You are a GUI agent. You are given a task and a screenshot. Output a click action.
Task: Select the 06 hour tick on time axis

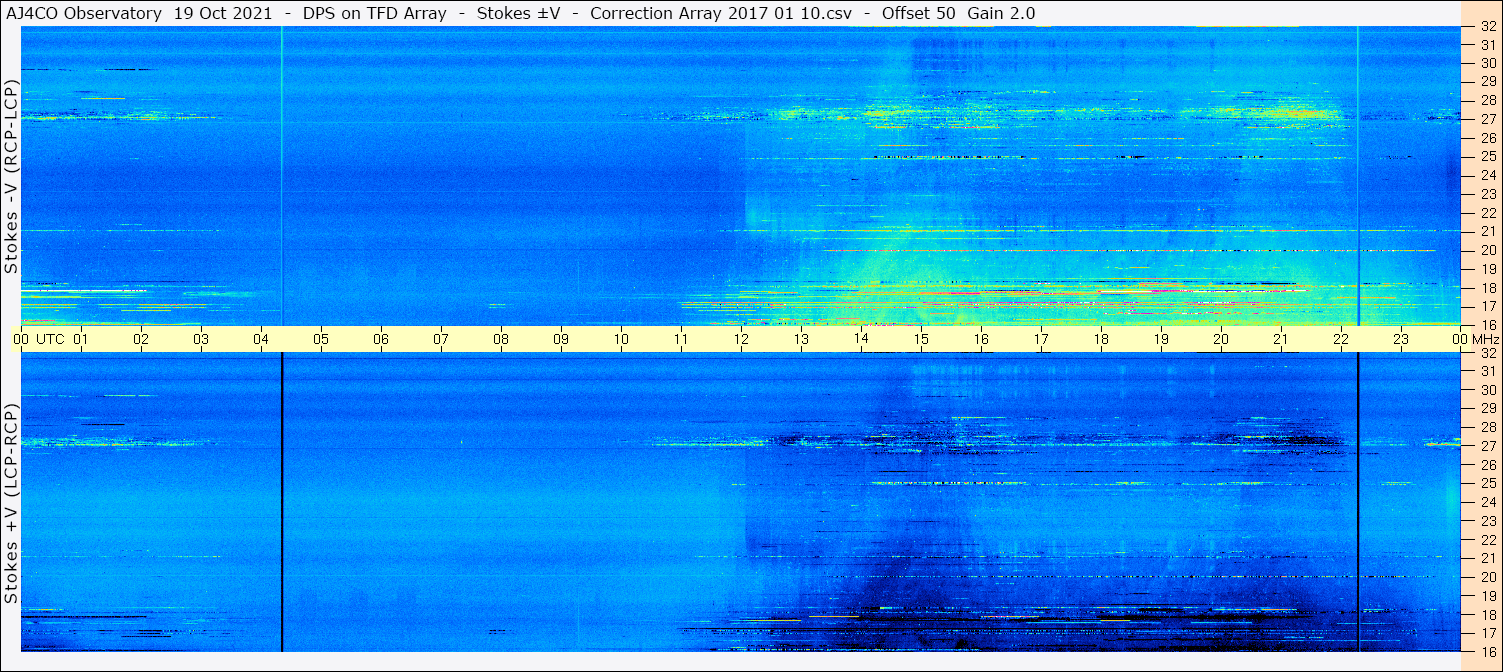tap(381, 339)
